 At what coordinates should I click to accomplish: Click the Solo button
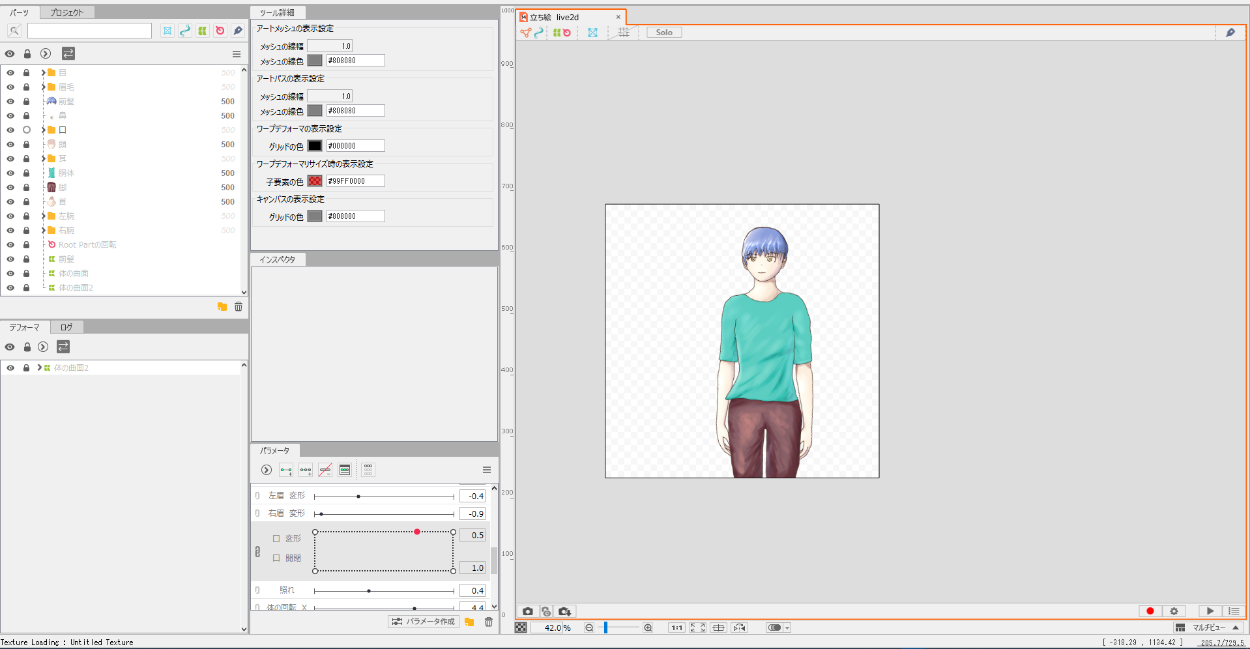pyautogui.click(x=664, y=33)
